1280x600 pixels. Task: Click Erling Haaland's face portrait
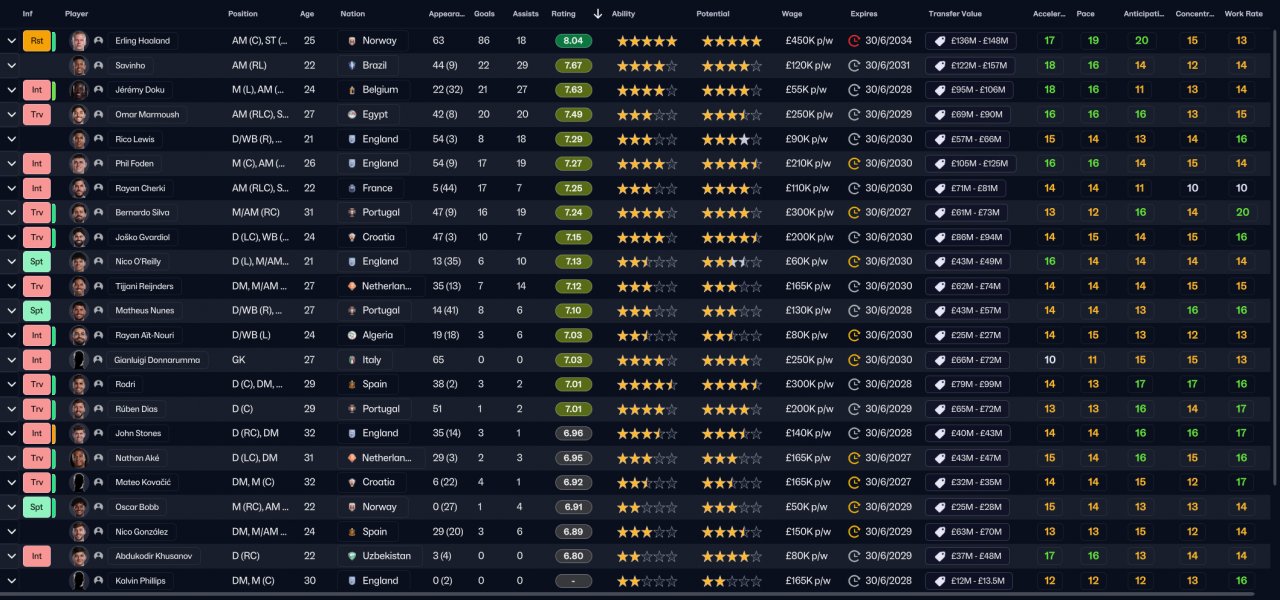pyautogui.click(x=79, y=41)
